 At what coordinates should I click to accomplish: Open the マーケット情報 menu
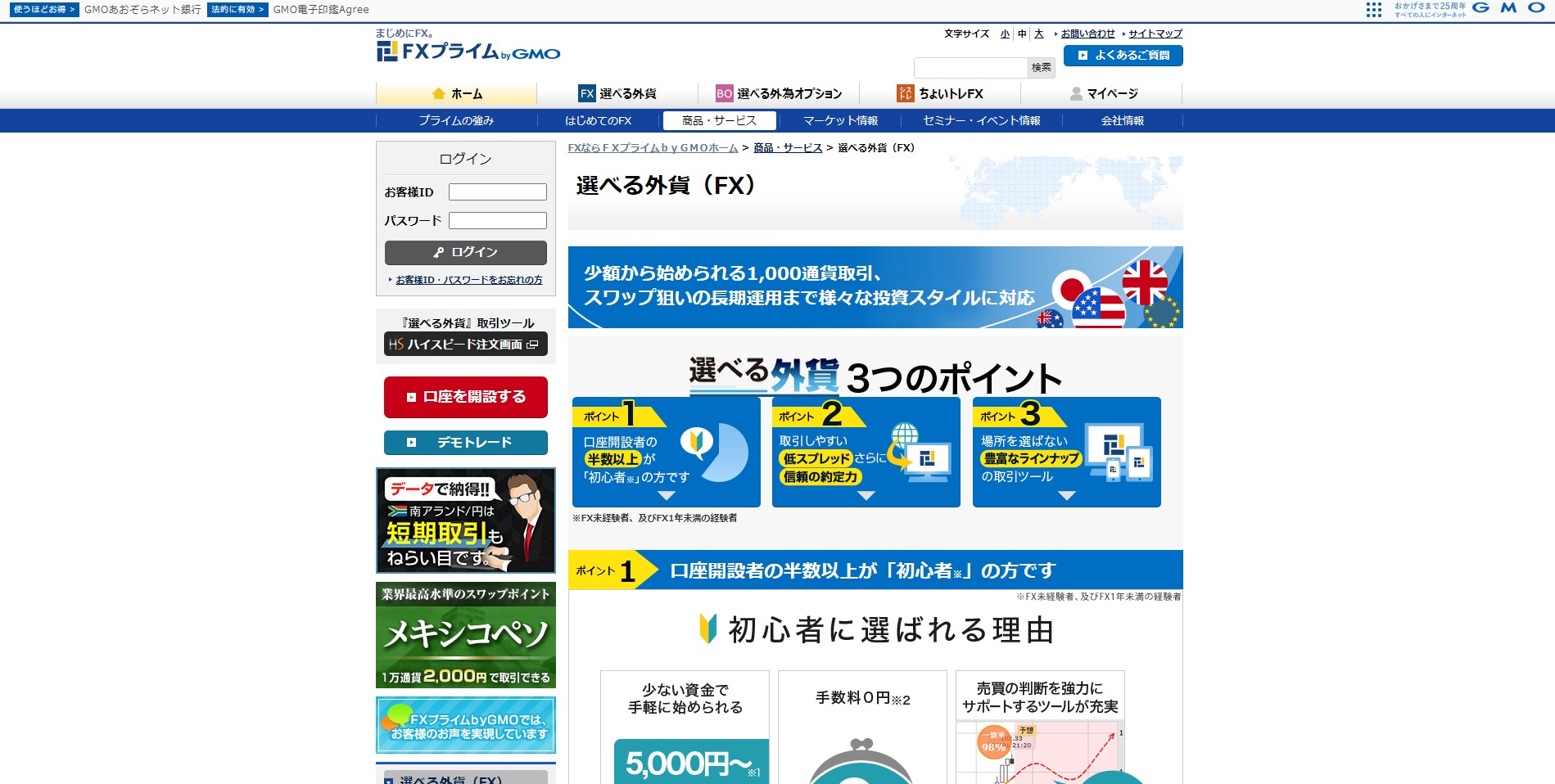(x=840, y=120)
